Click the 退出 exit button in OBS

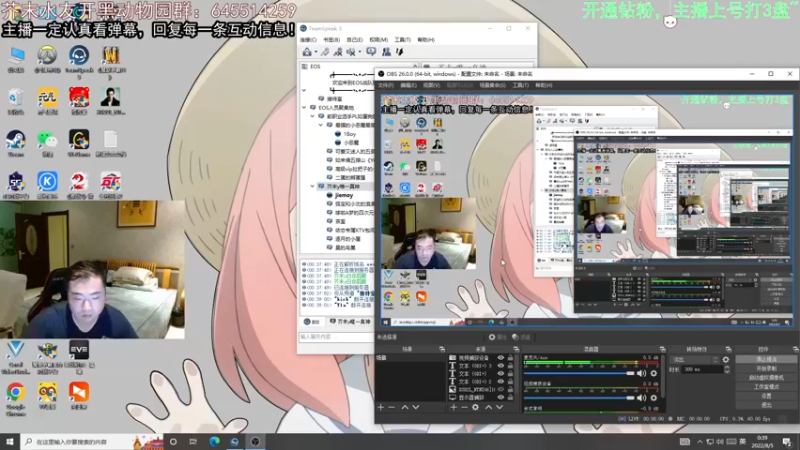point(766,405)
